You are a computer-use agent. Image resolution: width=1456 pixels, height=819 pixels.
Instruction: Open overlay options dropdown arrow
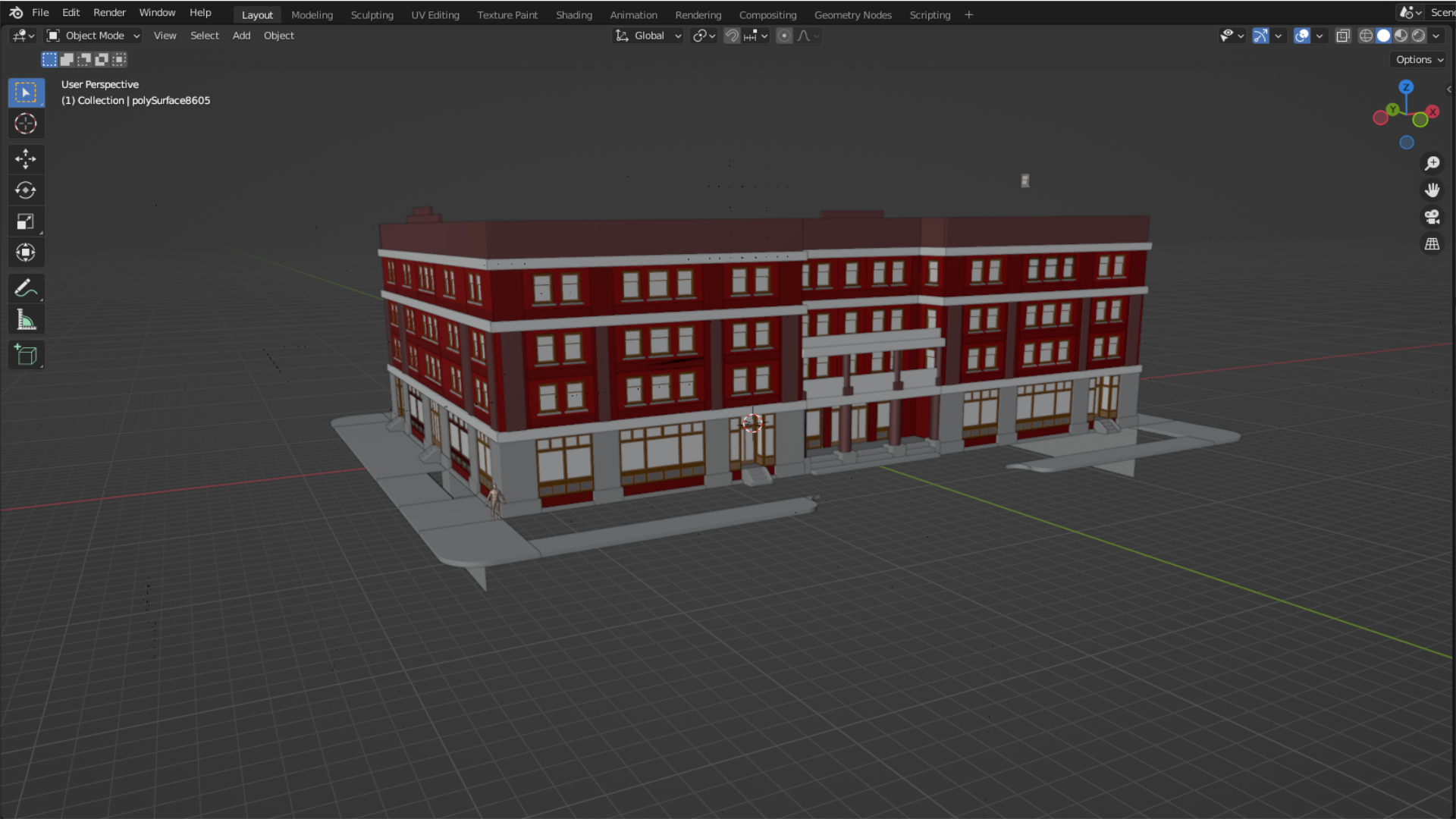click(1319, 36)
